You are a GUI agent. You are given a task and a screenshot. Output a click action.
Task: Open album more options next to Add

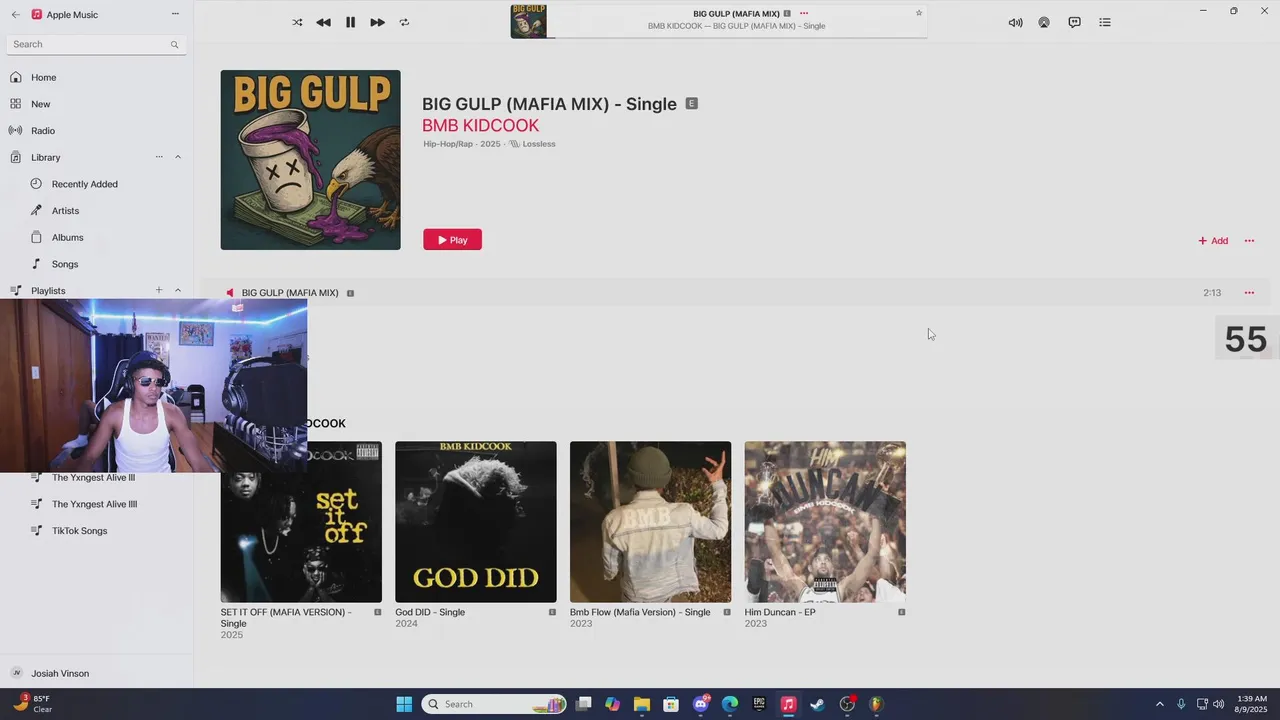[1249, 241]
